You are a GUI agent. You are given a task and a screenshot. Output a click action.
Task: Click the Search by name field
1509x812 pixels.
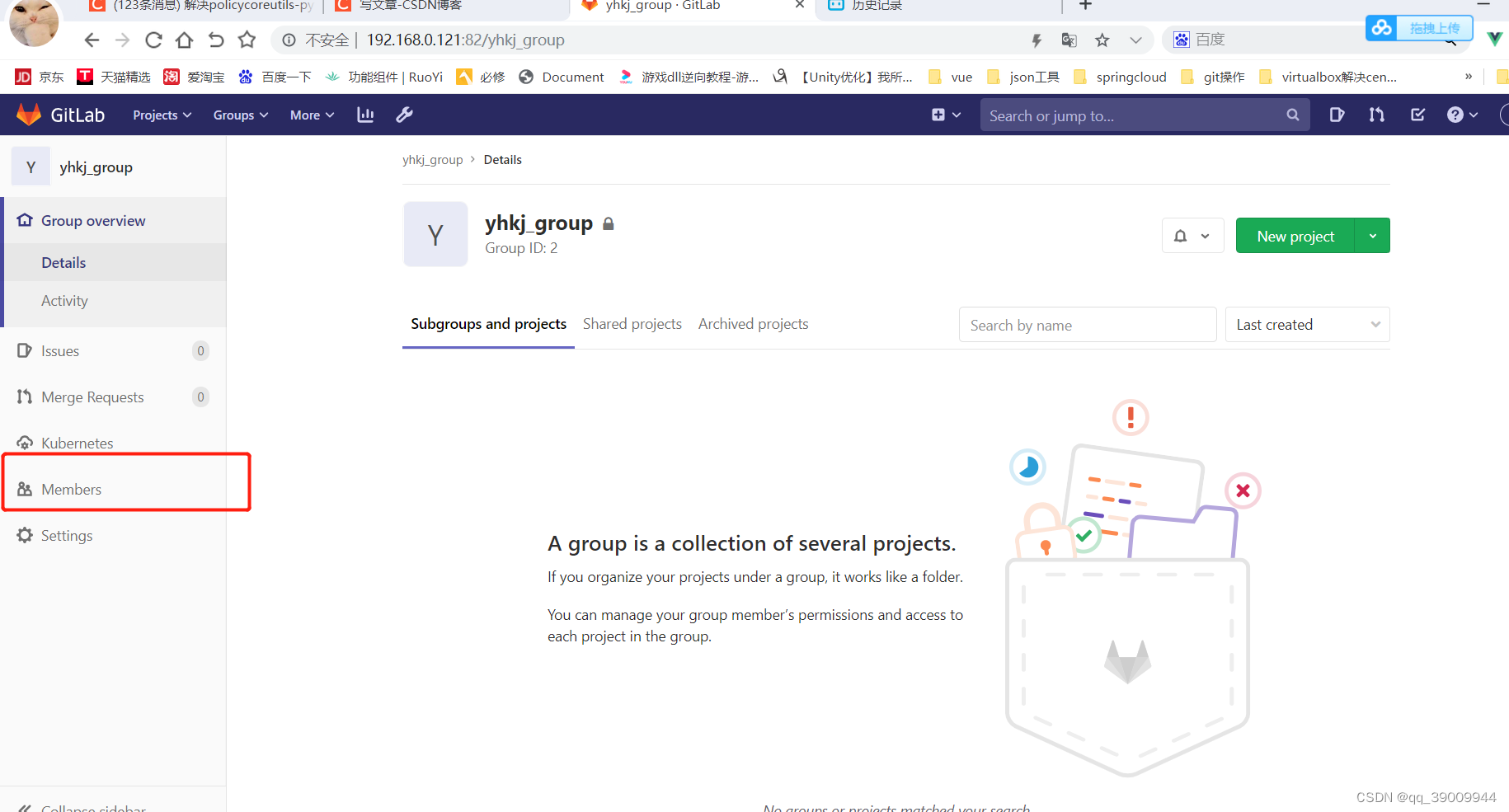1088,325
